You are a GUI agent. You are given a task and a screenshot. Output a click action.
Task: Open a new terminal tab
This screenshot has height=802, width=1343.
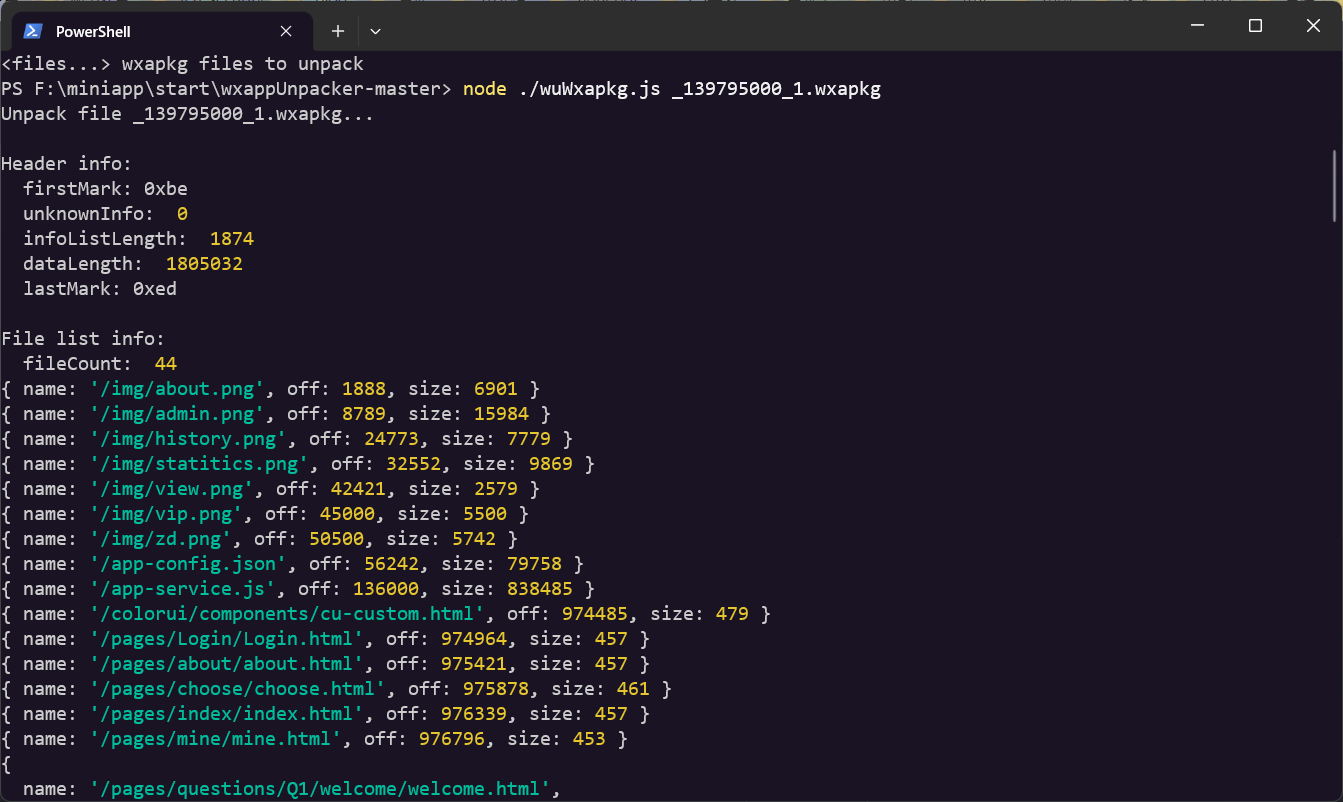tap(338, 31)
